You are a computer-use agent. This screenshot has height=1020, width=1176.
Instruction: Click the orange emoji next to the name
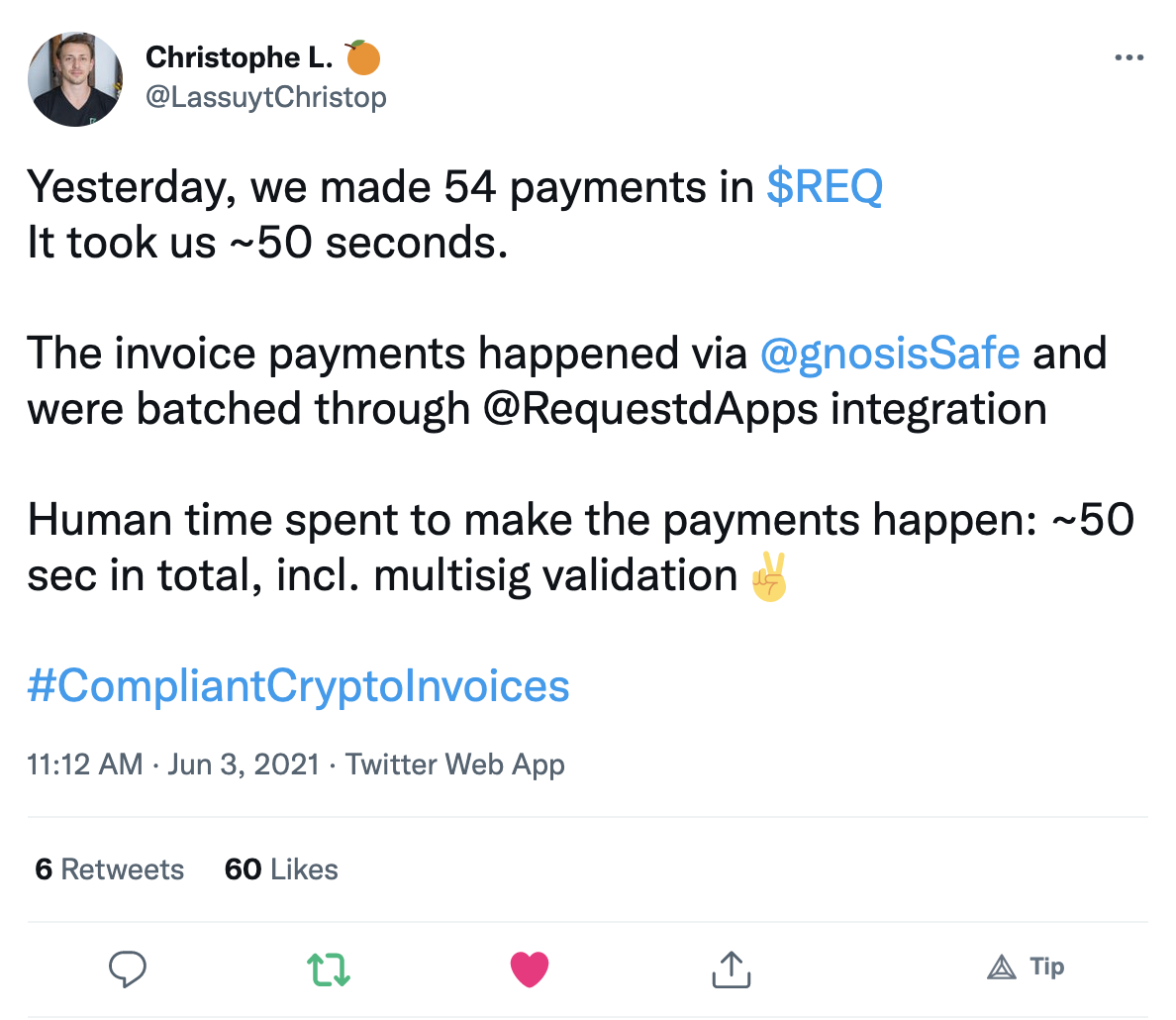(x=363, y=58)
